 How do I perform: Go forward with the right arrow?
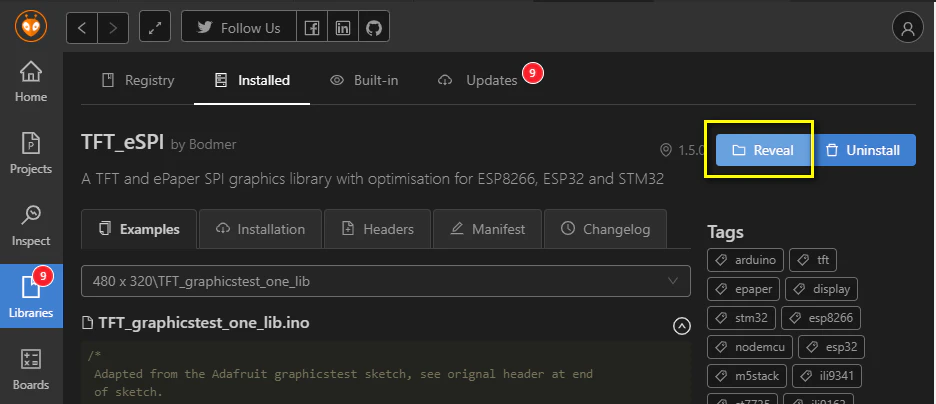pos(113,27)
